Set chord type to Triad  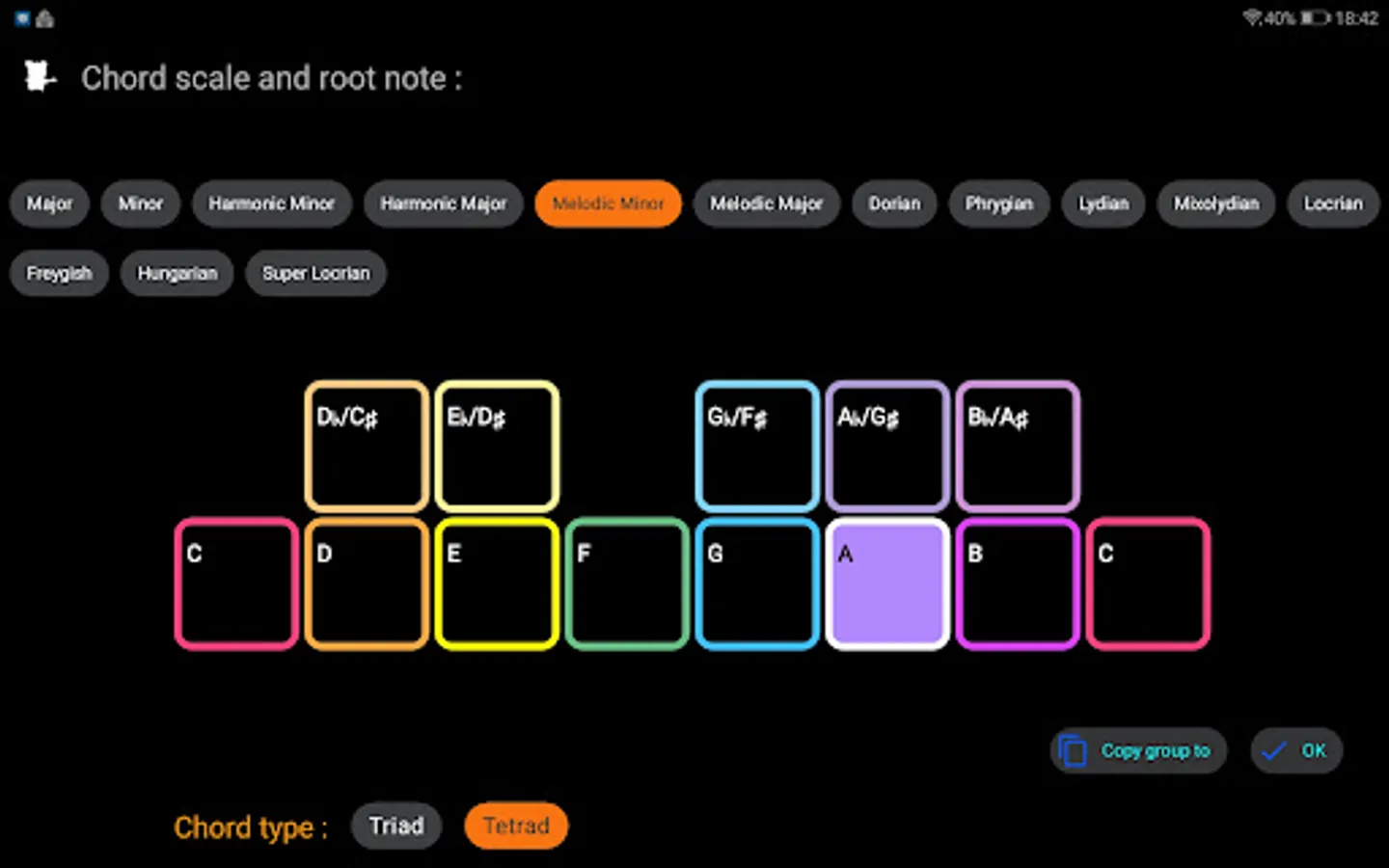396,826
